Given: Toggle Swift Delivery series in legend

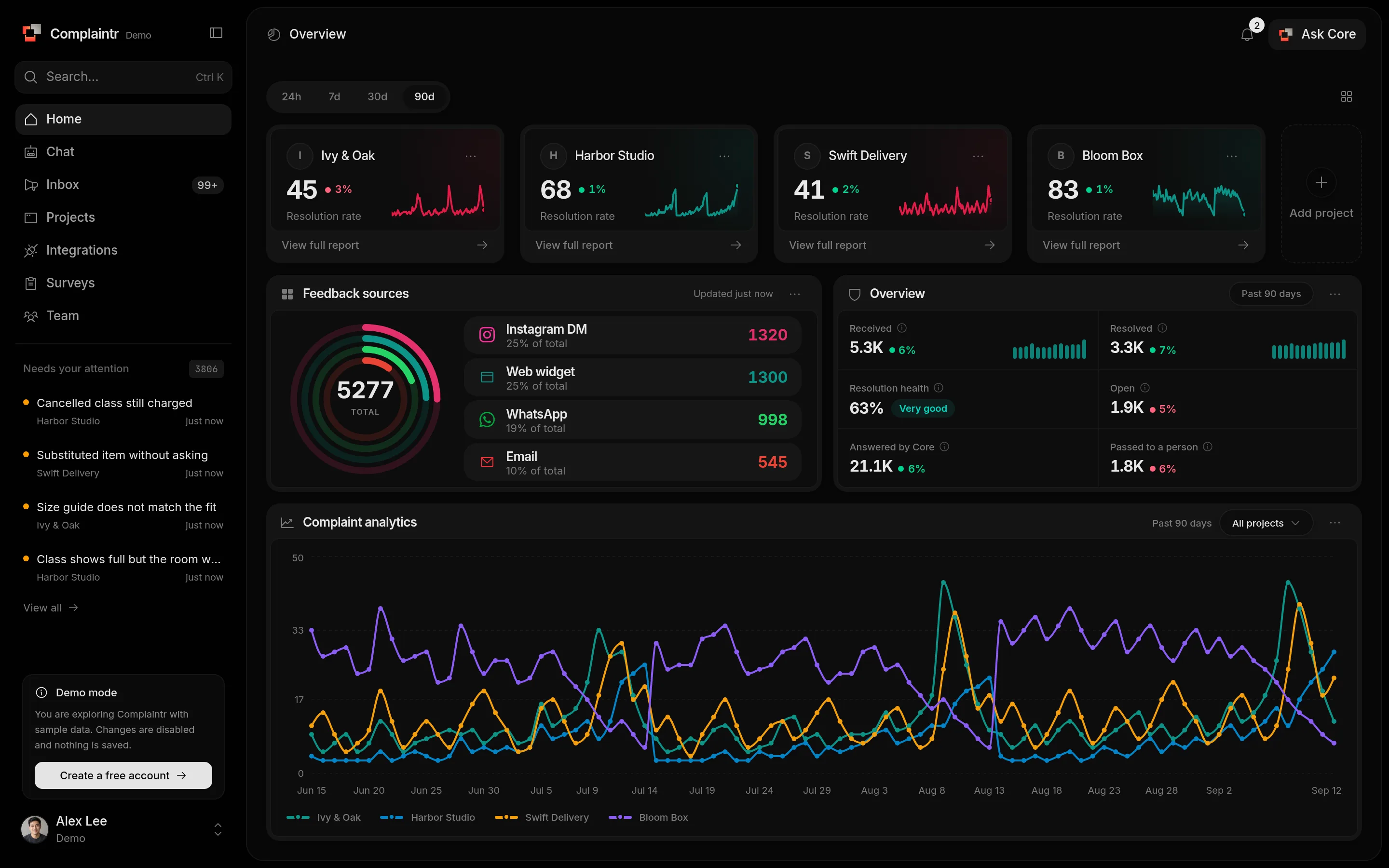Looking at the screenshot, I should click(x=542, y=817).
